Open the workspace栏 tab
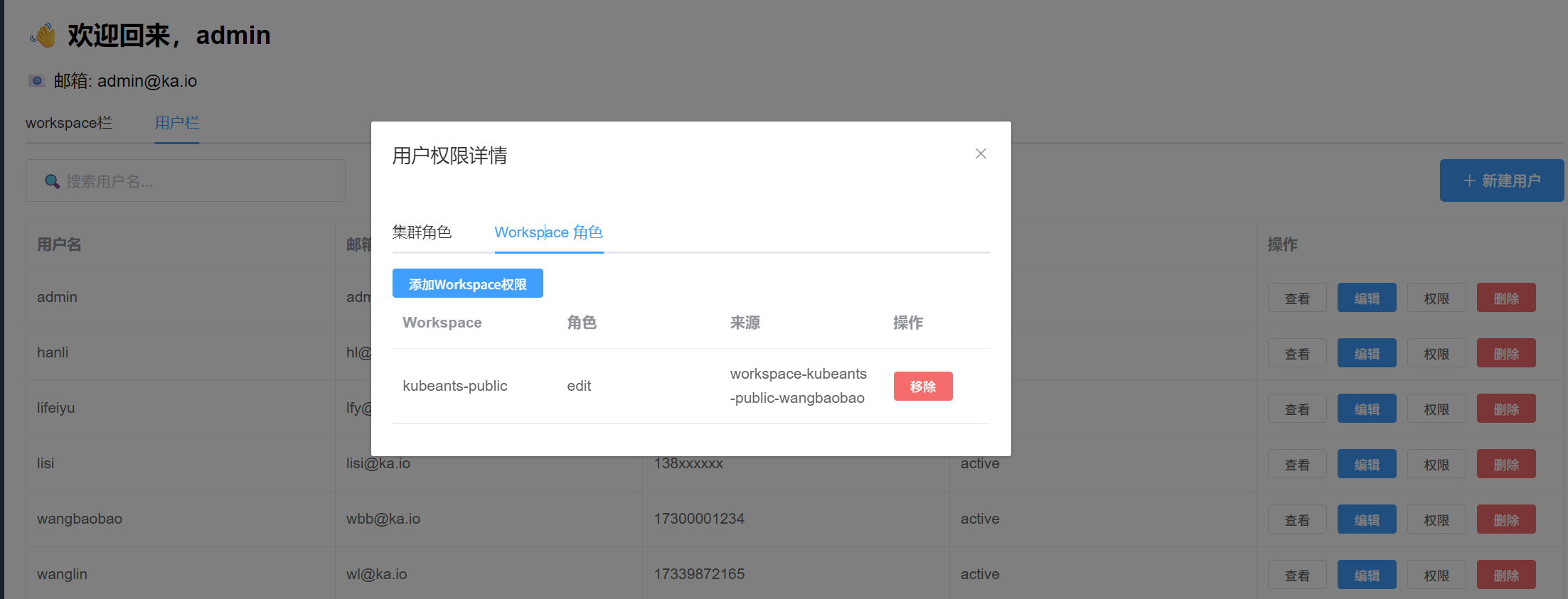The height and width of the screenshot is (599, 1568). 69,123
